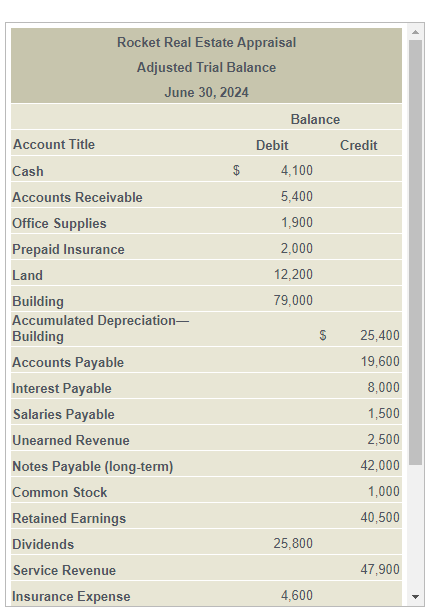
Task: Select Accumulated Depreciation—Building credit 25,400
Action: 380,335
